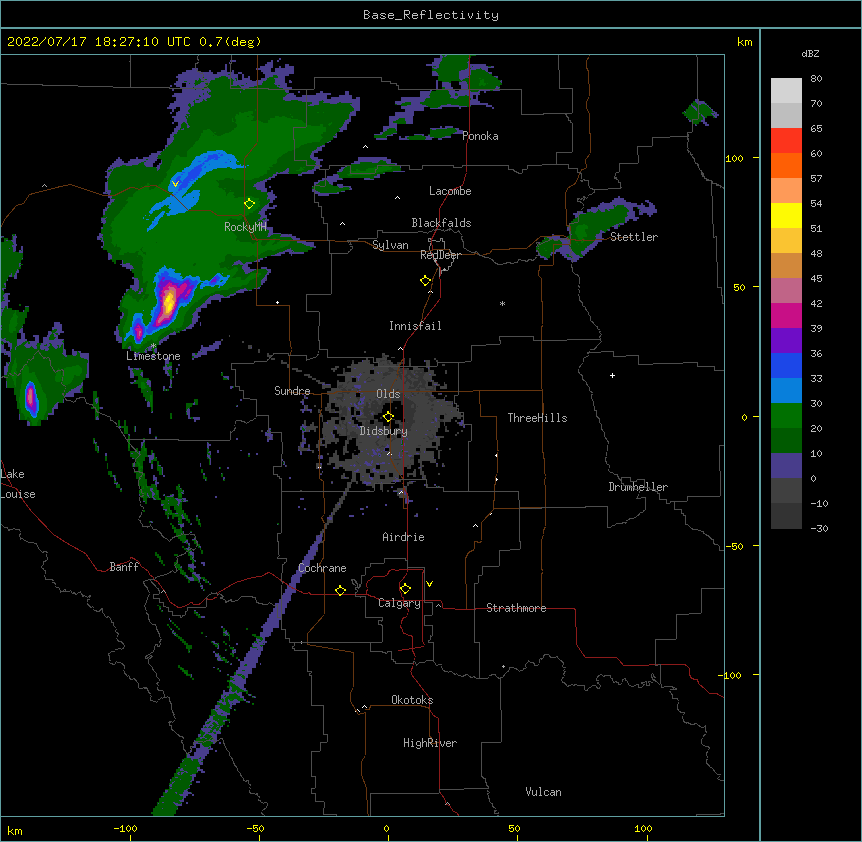Click the km unit label at bottom-left
Image resolution: width=862 pixels, height=842 pixels.
coord(15,830)
